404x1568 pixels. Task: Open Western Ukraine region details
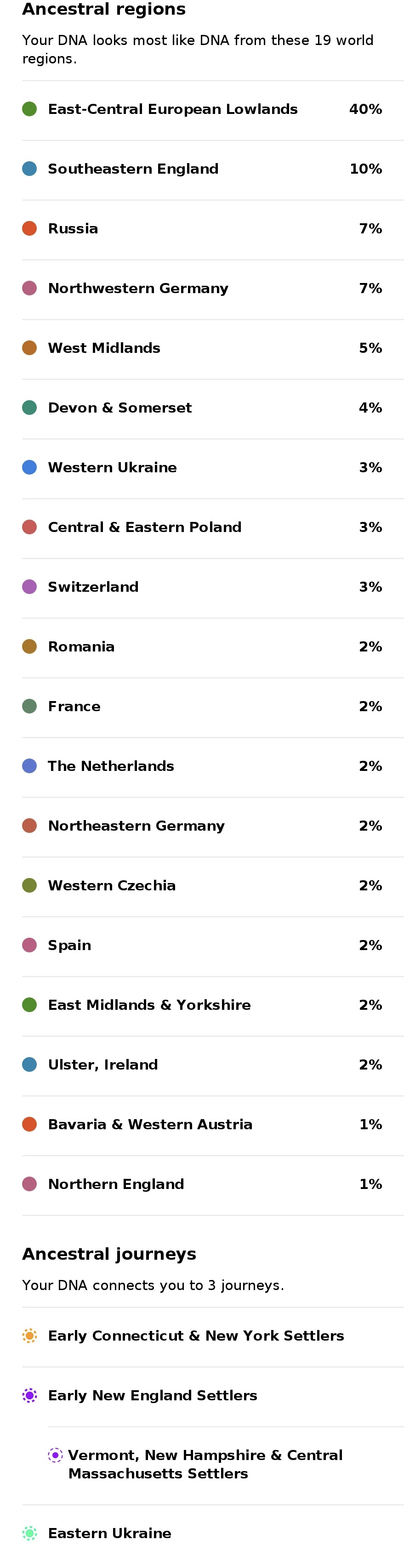pos(213,468)
